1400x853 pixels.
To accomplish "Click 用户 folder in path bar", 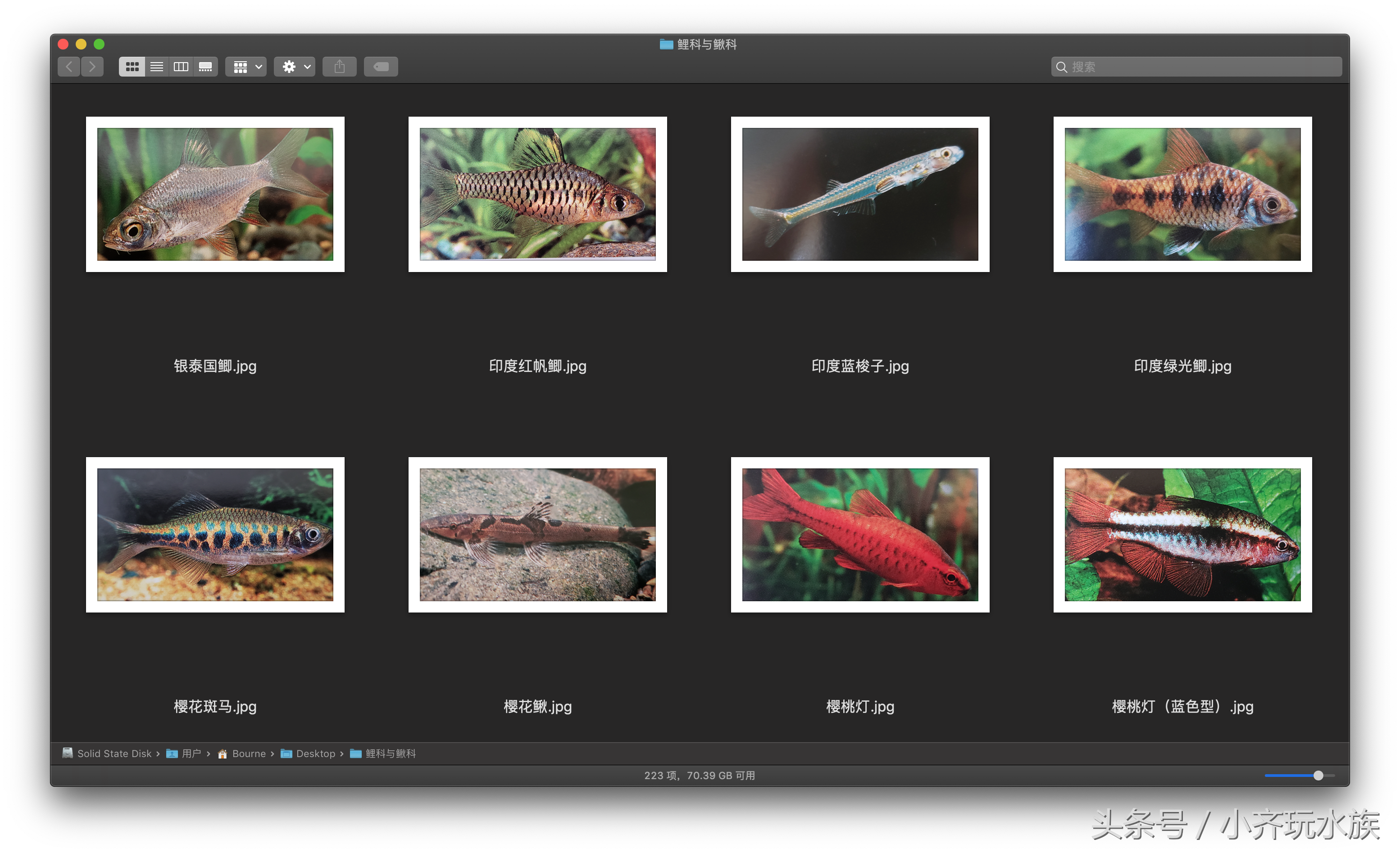I will click(x=183, y=753).
